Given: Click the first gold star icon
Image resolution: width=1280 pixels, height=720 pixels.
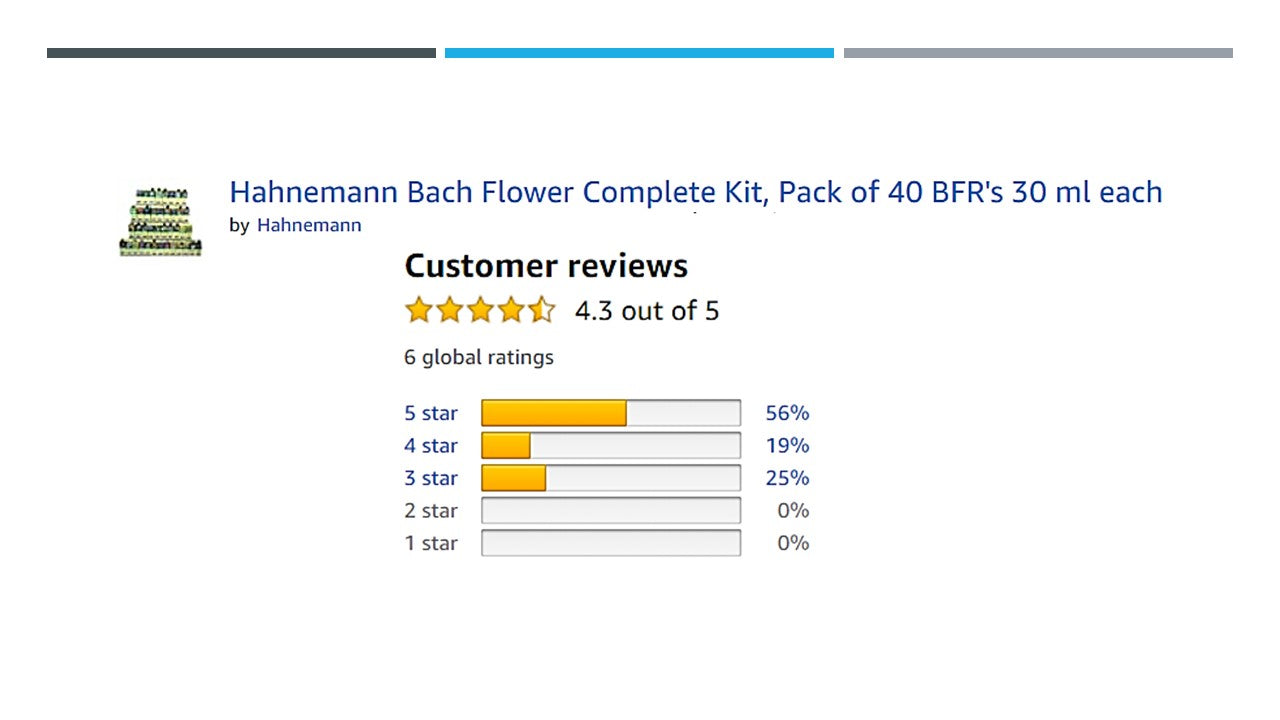Looking at the screenshot, I should (x=418, y=310).
